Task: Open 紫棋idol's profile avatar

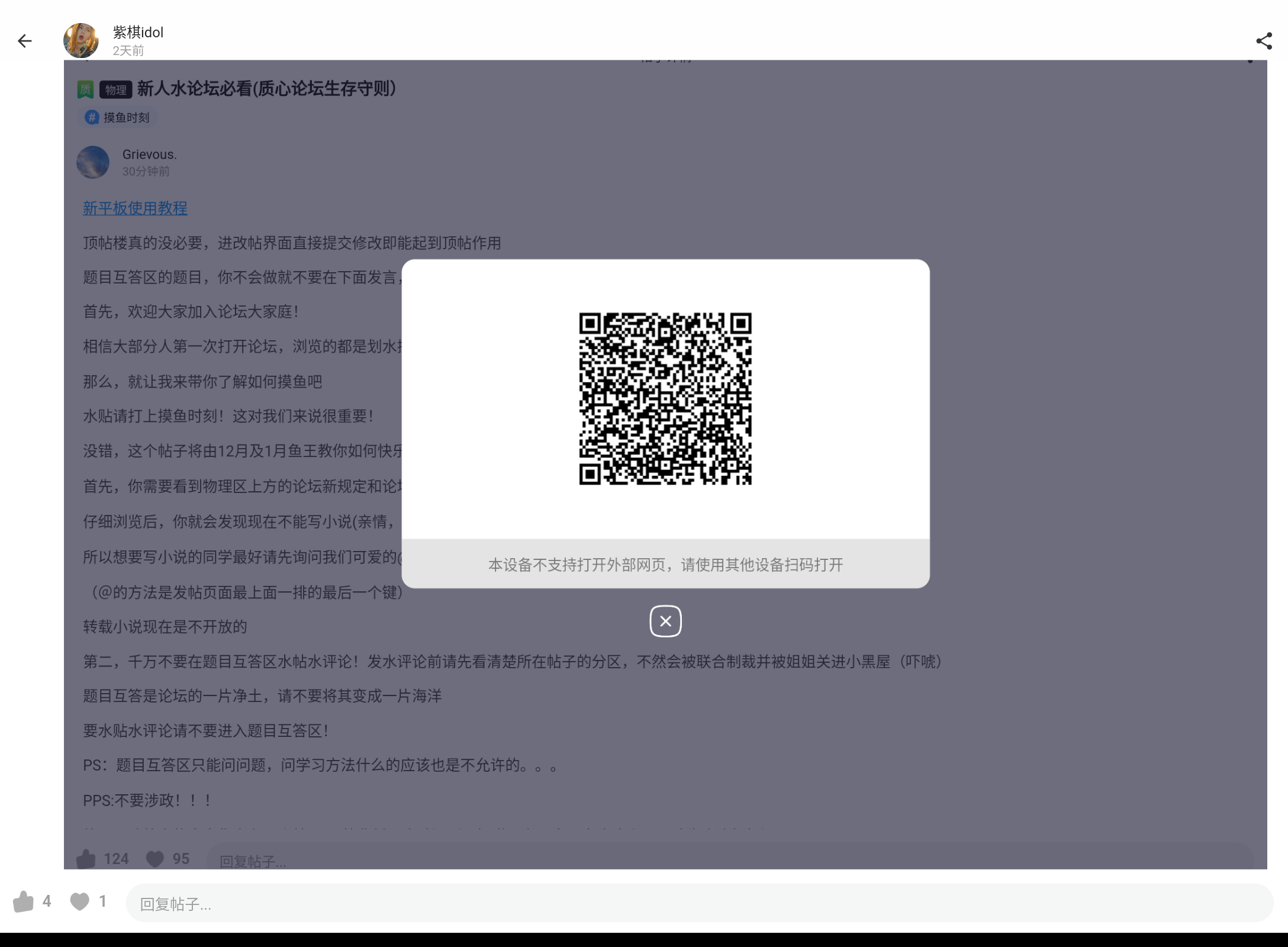Action: (81, 41)
